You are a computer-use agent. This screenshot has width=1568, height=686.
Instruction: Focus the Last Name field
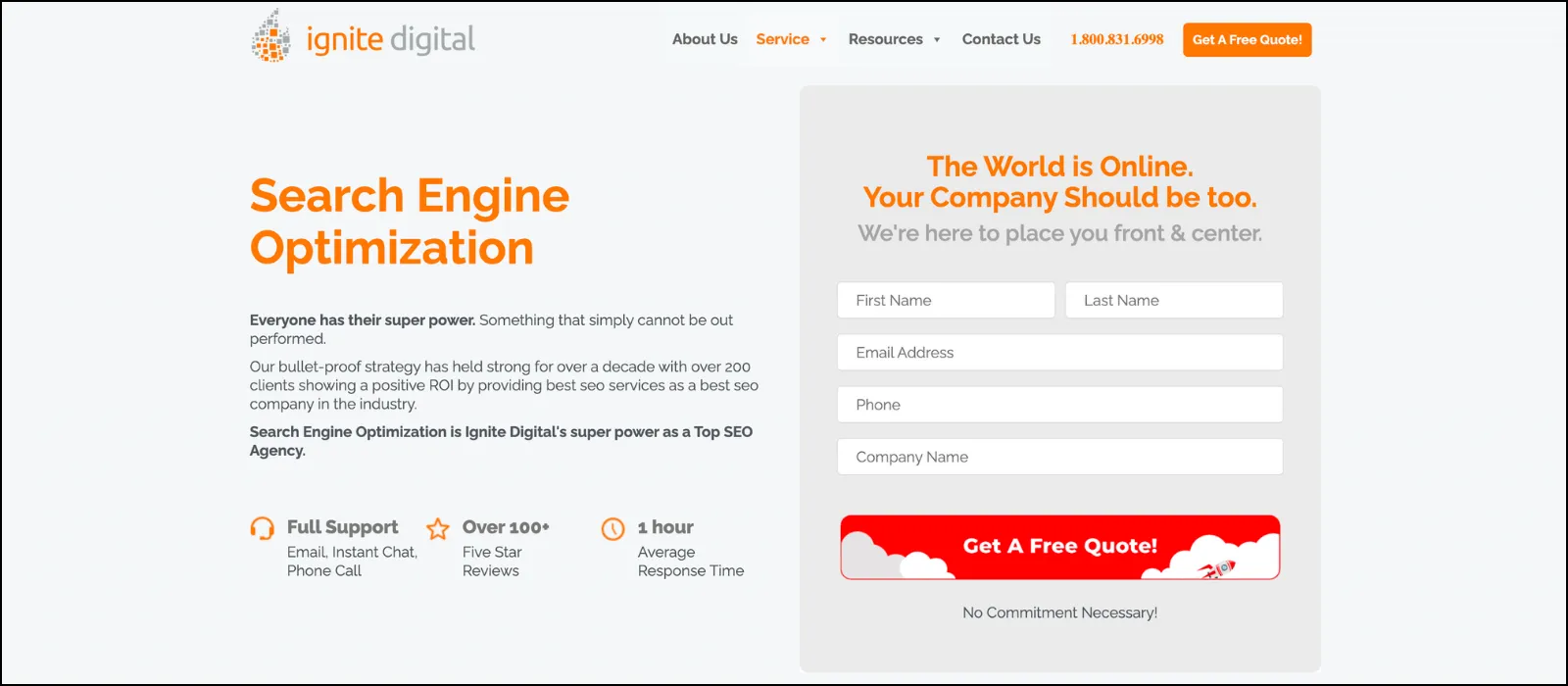1174,300
